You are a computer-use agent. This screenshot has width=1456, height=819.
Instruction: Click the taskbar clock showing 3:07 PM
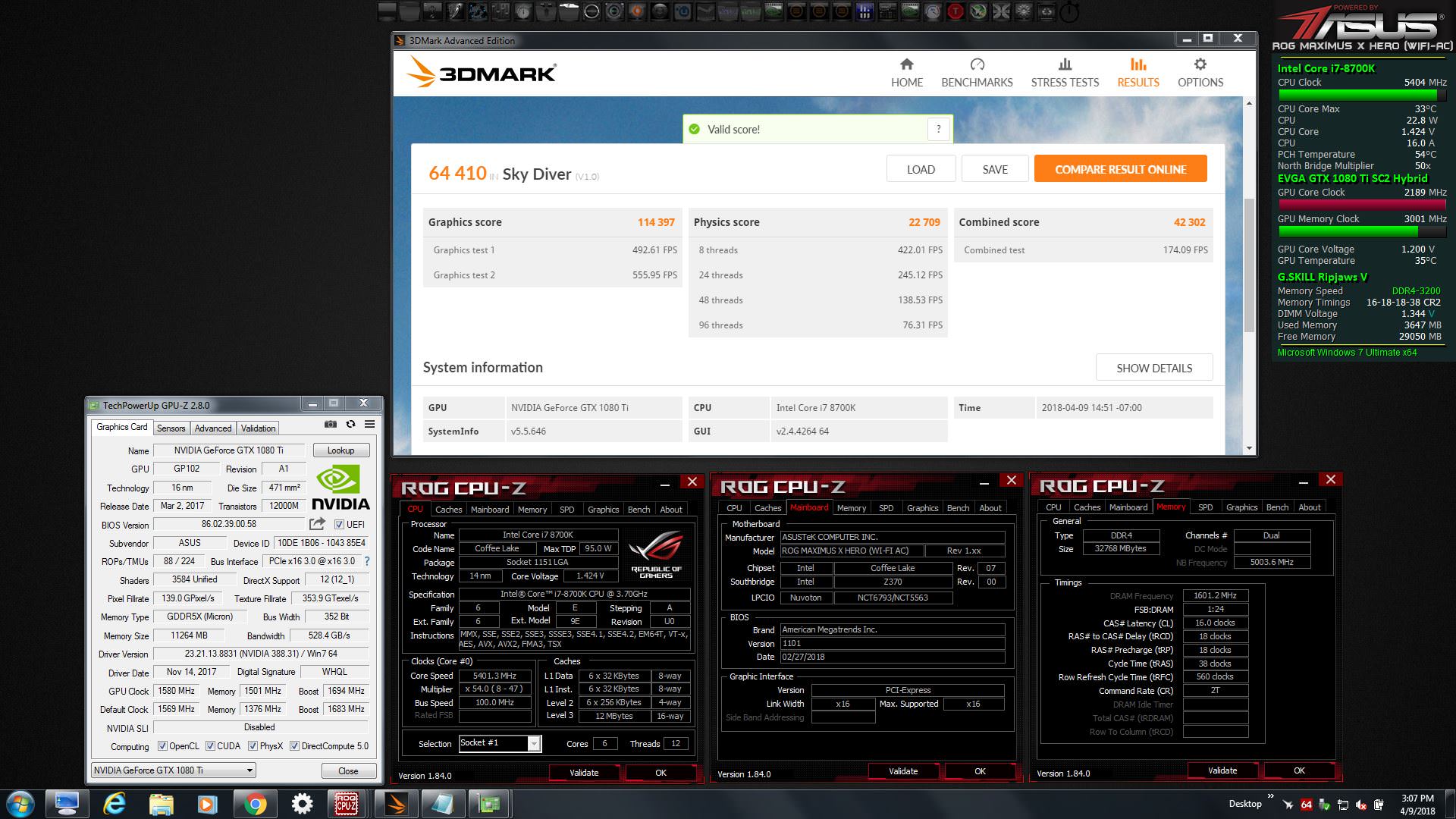1417,804
